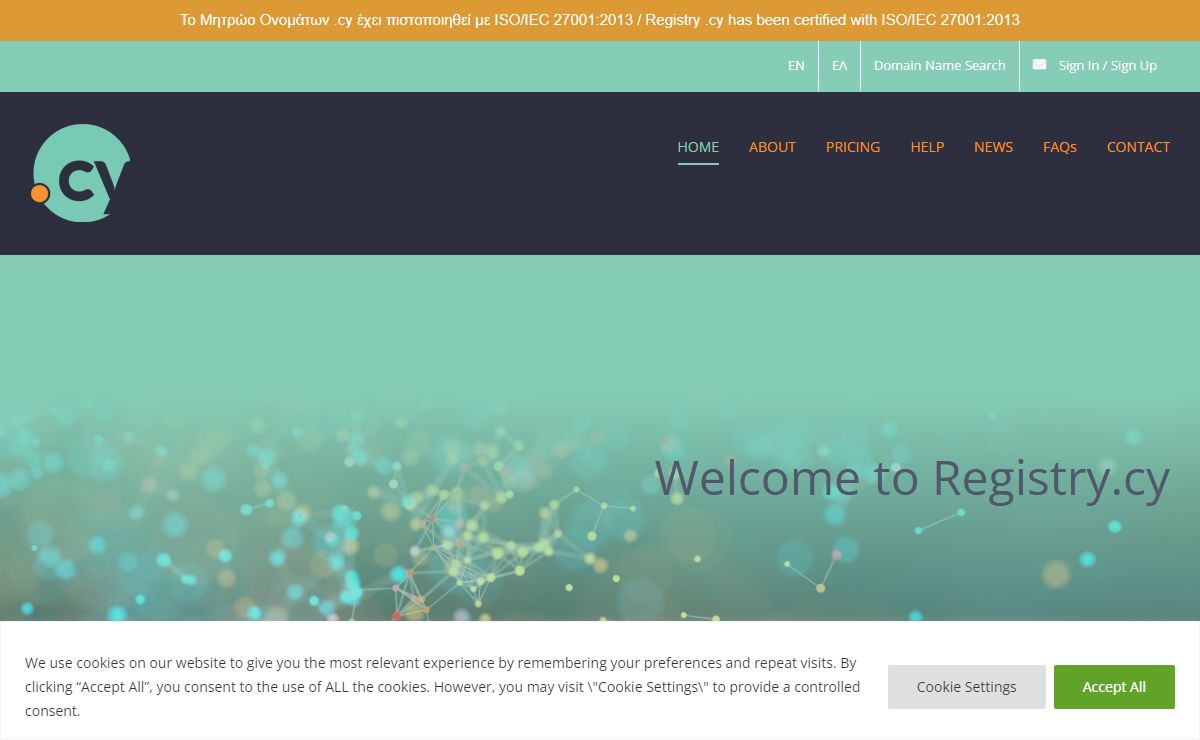Click the Welcome to Registry.cy heading

tap(912, 479)
